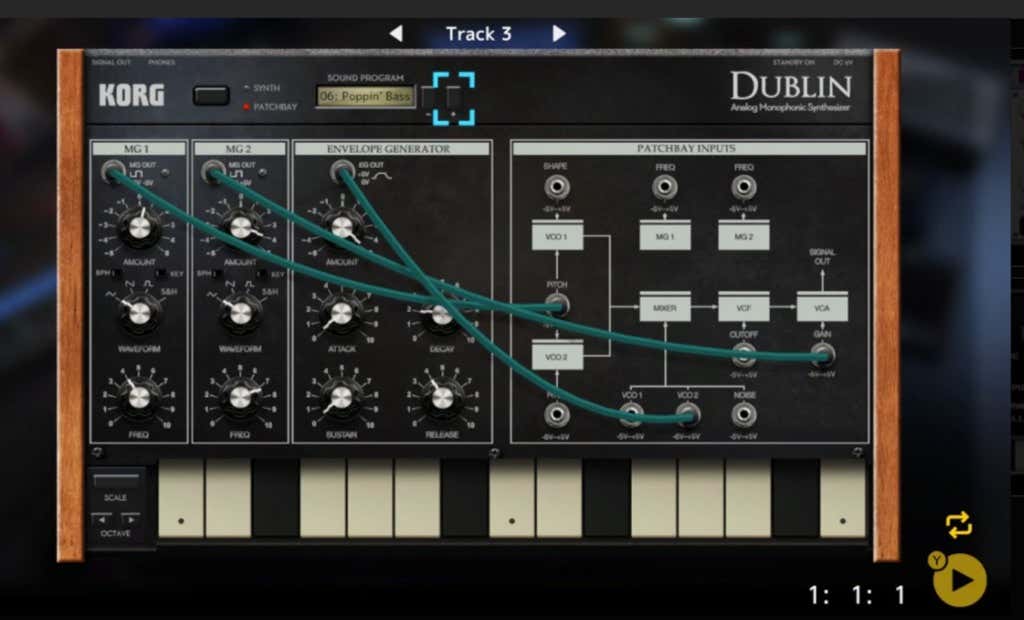Click the MG 1 AMOUNT knob
This screenshot has width=1024, height=620.
pos(139,229)
